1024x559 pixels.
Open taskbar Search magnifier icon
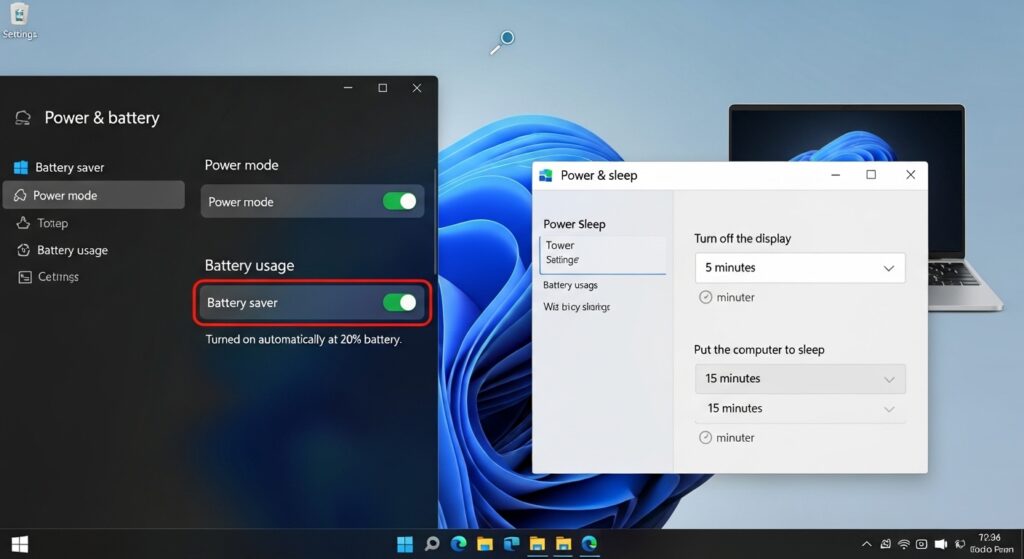point(432,544)
